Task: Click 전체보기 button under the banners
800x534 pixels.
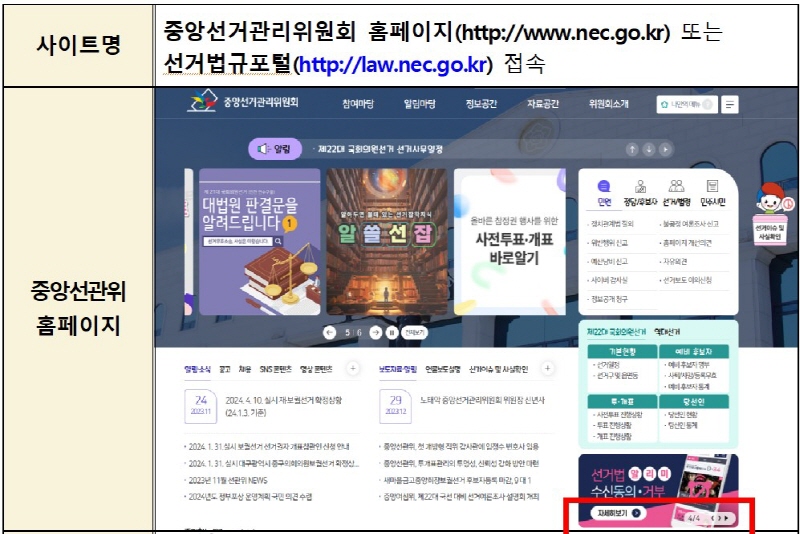Action: point(414,333)
